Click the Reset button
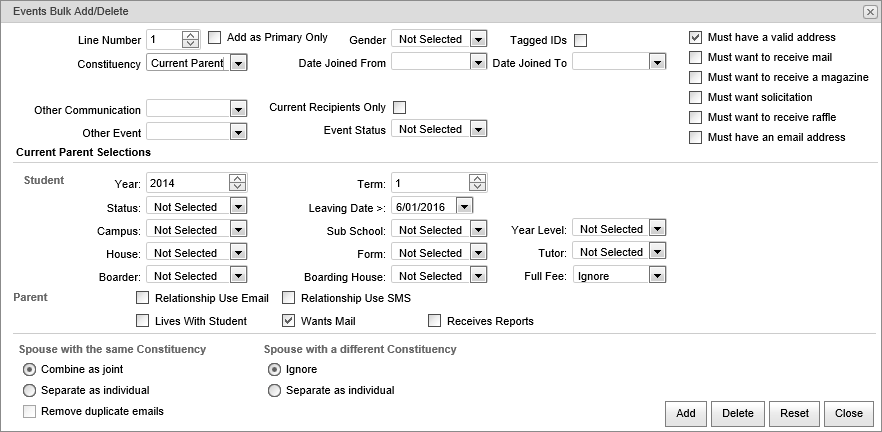 (794, 413)
